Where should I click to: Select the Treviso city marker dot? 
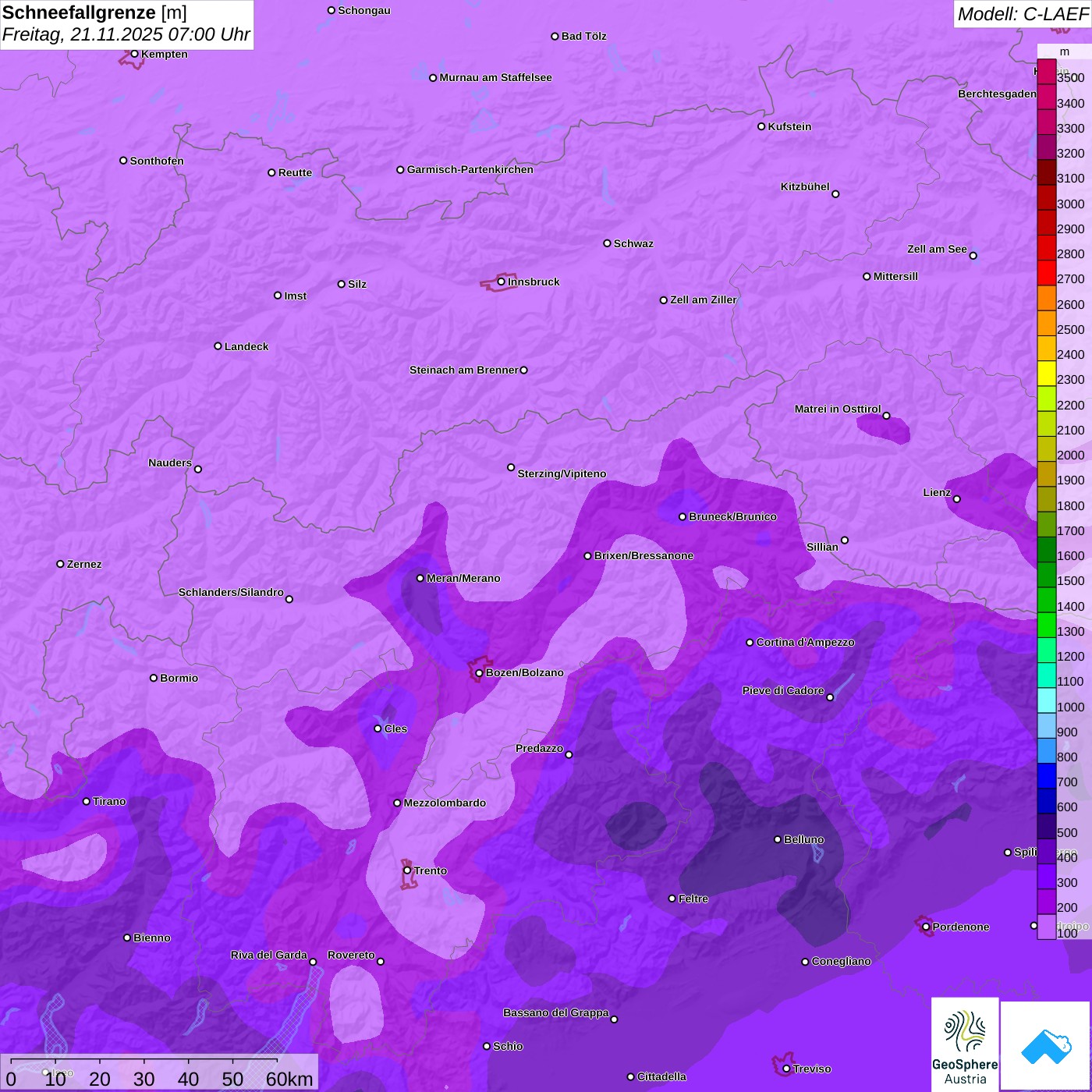point(786,1069)
